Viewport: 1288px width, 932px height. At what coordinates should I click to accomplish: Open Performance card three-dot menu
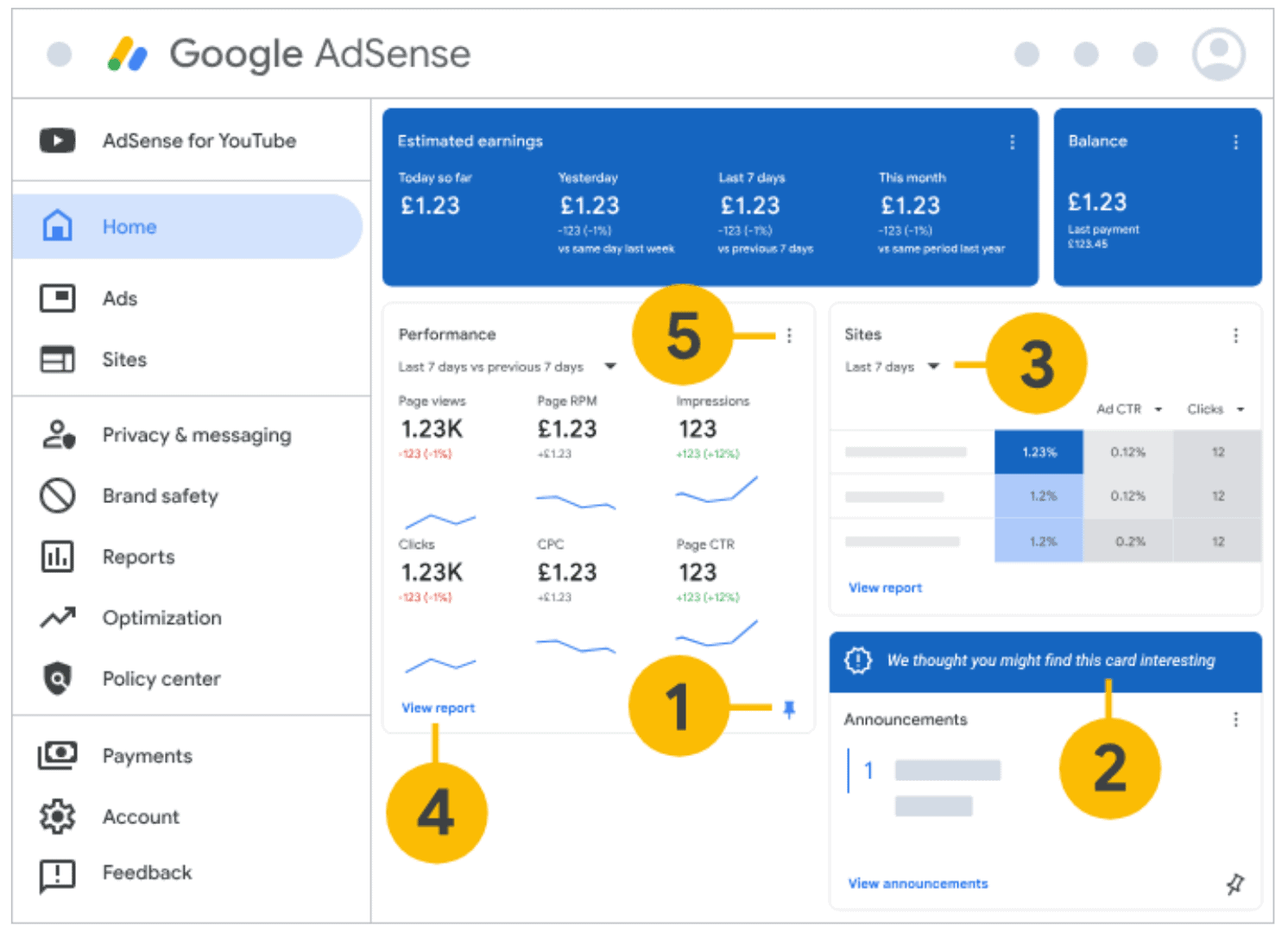(789, 335)
